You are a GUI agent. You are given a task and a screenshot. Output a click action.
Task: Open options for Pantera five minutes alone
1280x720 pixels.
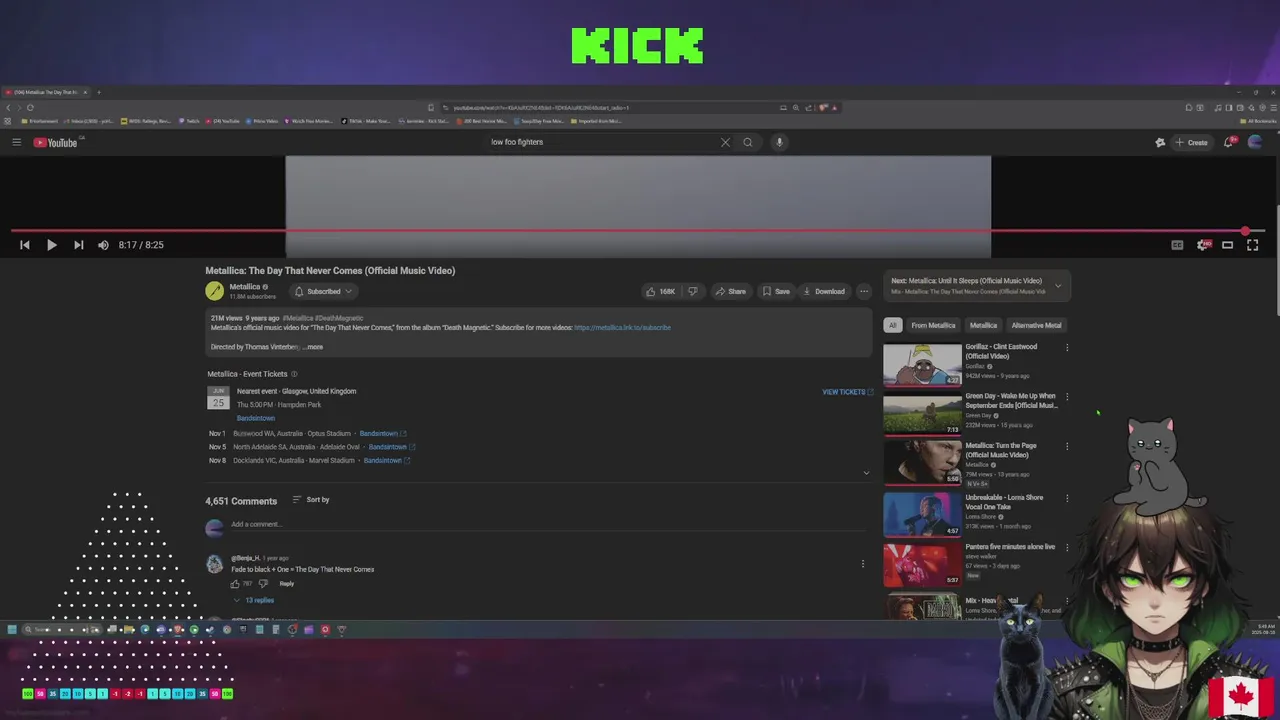[1067, 547]
